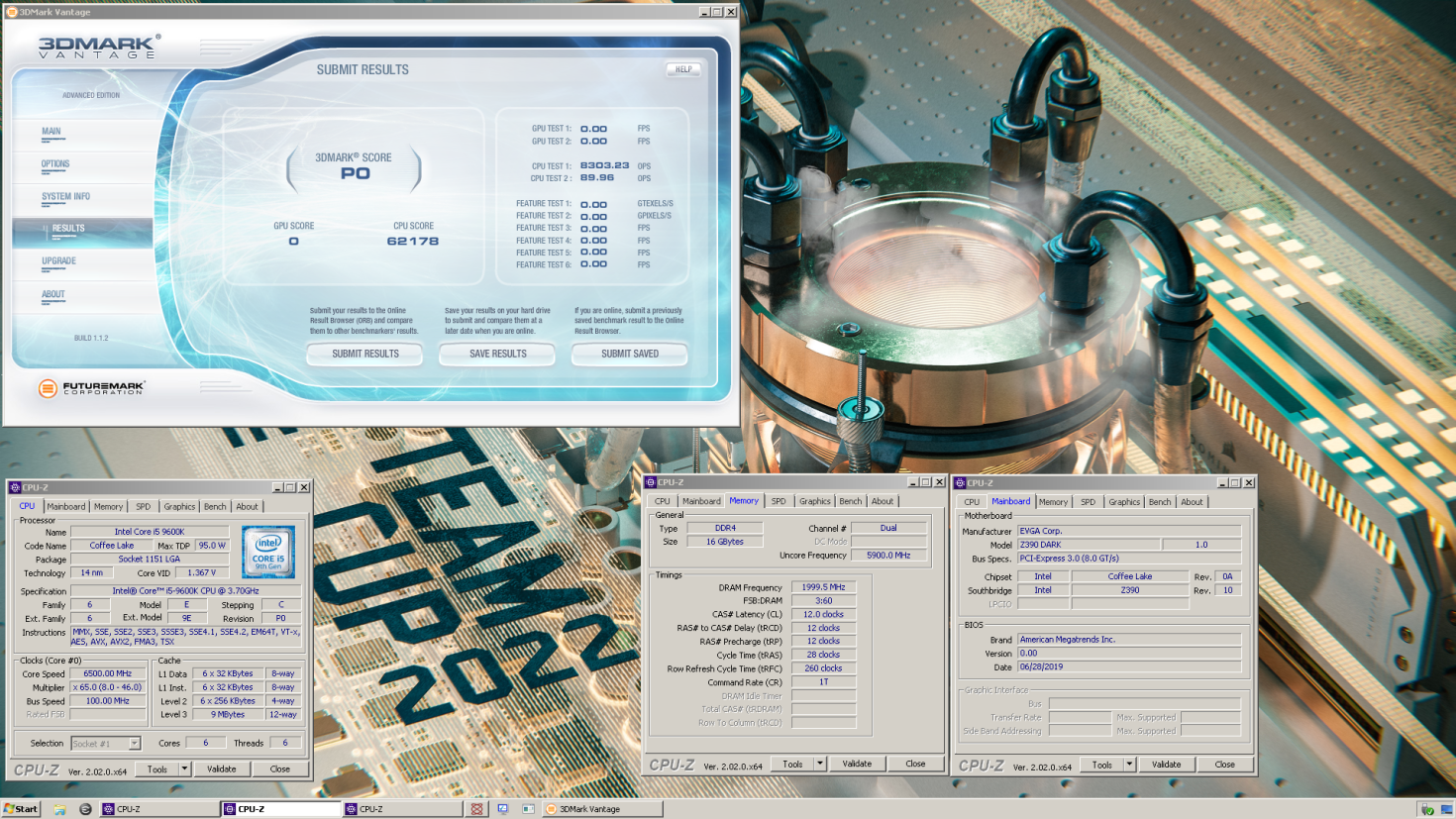
Task: Open About tab in CPU-Z processor window
Action: (x=247, y=506)
